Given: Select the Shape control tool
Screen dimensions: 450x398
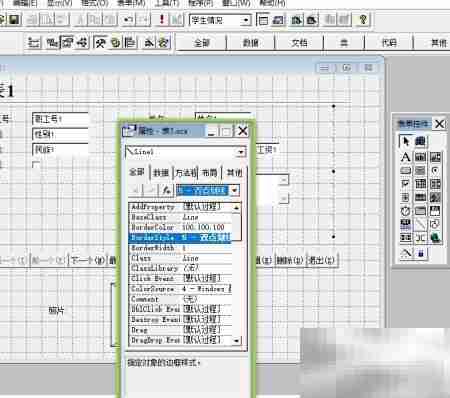Looking at the screenshot, I should click(435, 224).
